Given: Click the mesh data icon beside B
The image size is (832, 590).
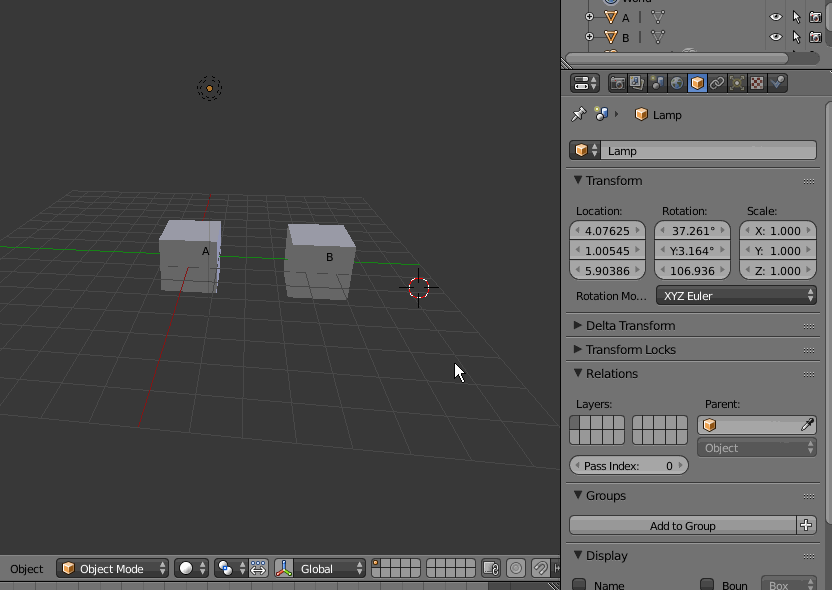Looking at the screenshot, I should [657, 37].
